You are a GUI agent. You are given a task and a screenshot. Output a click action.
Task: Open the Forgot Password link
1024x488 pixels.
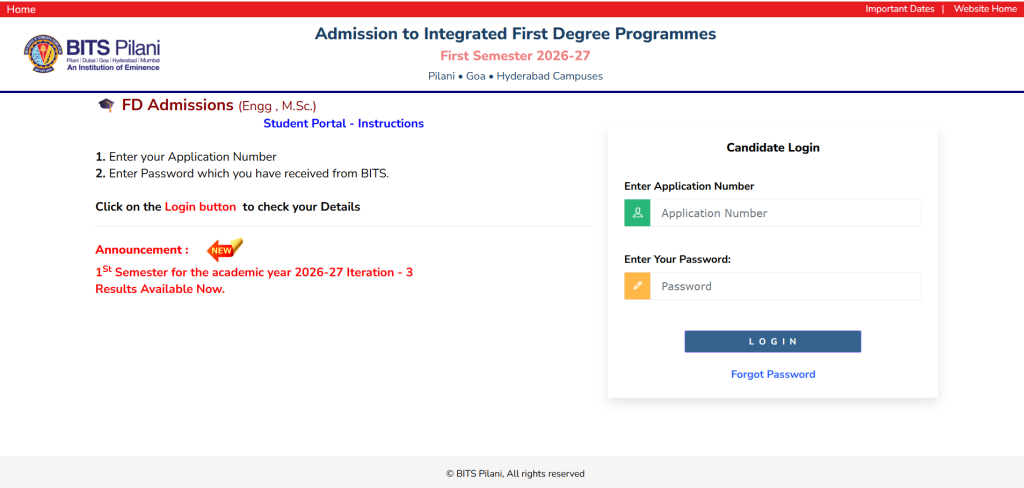pyautogui.click(x=773, y=374)
